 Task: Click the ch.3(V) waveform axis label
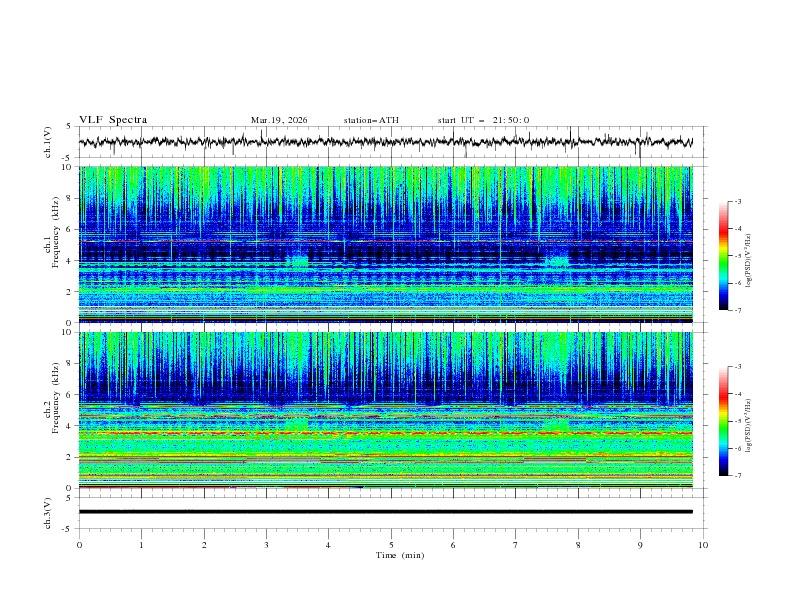pyautogui.click(x=48, y=511)
